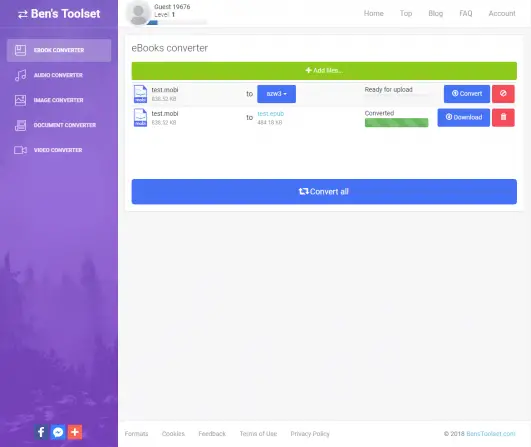Click the orange plus share icon
The height and width of the screenshot is (447, 531).
[x=75, y=432]
